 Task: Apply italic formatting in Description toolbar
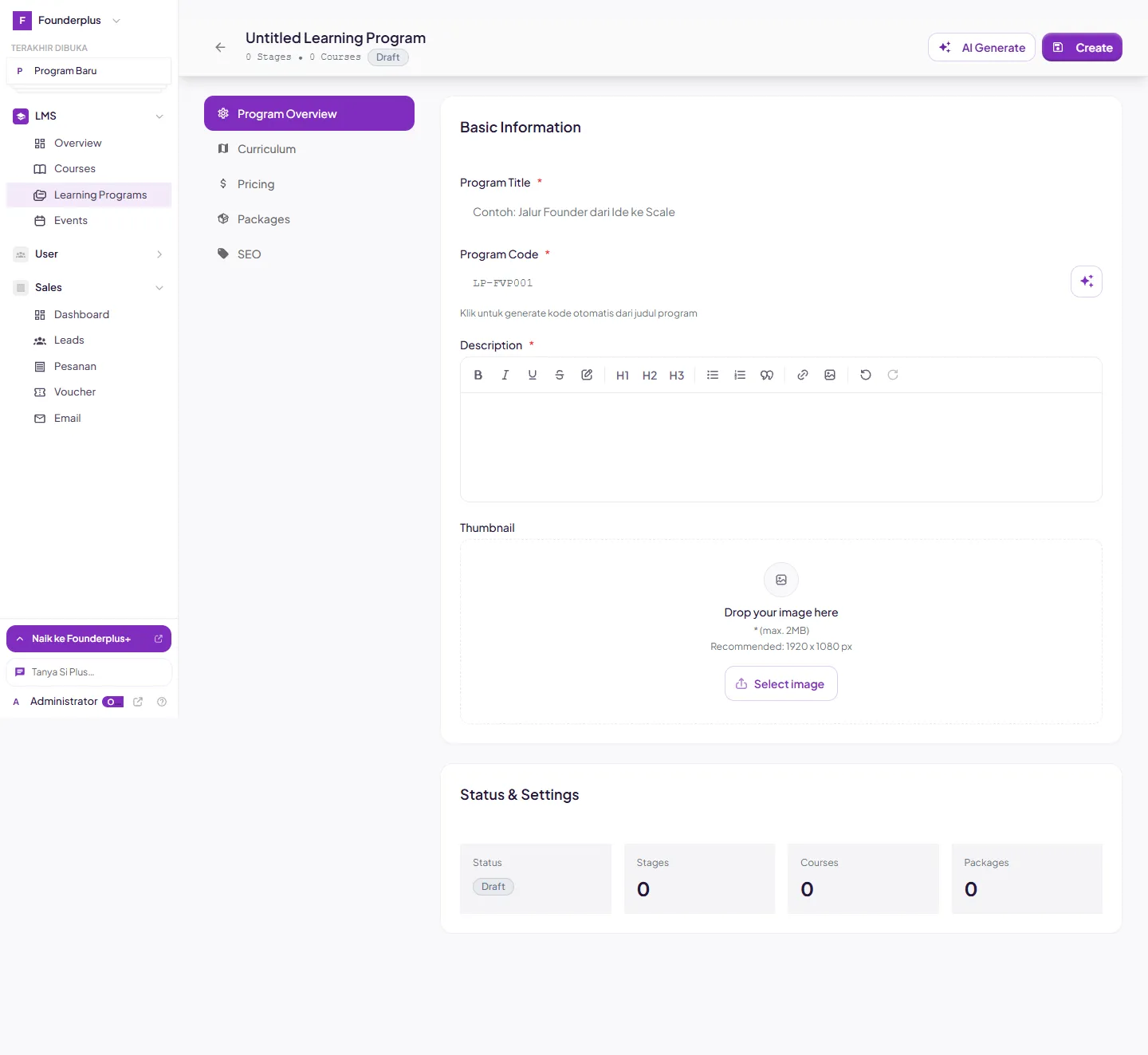[x=505, y=375]
